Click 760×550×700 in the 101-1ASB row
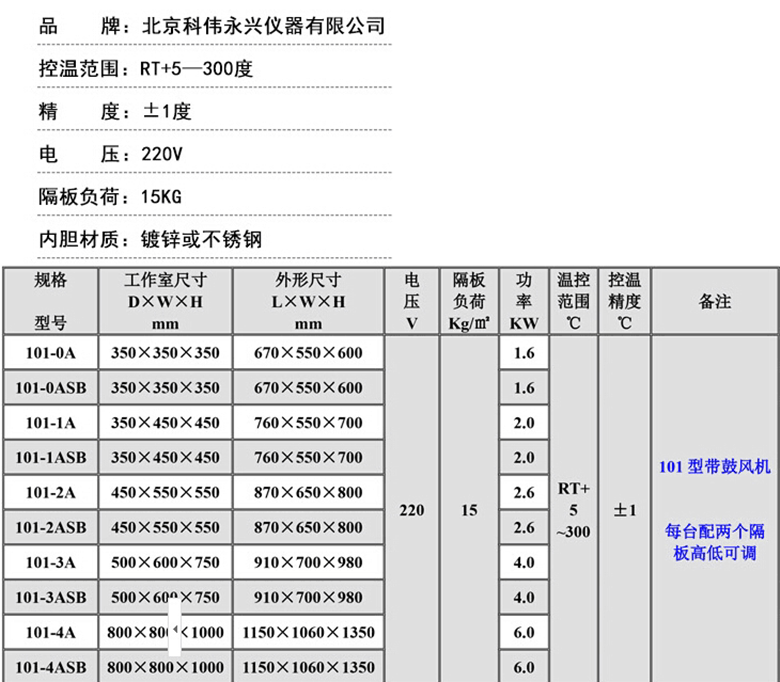The height and width of the screenshot is (682, 780). 308,457
